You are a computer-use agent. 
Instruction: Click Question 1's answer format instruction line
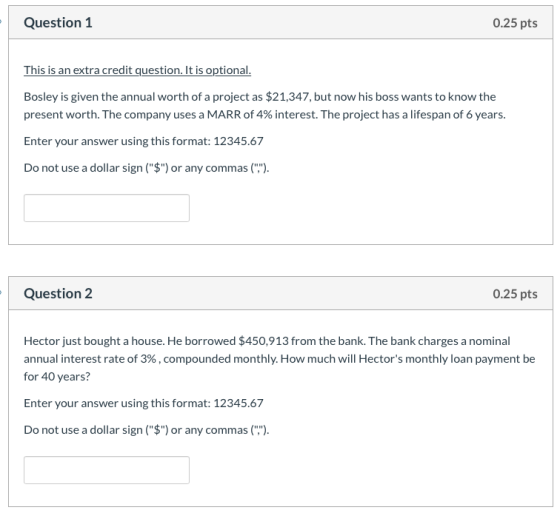(143, 141)
